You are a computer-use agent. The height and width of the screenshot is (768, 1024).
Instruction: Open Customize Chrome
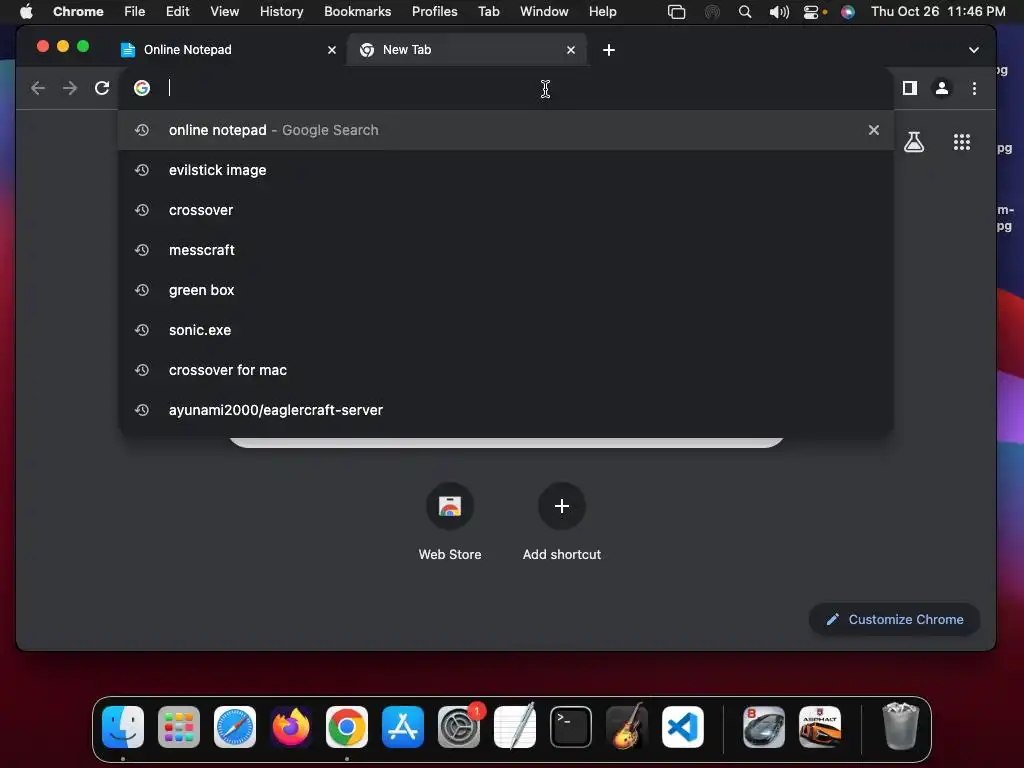pyautogui.click(x=894, y=619)
